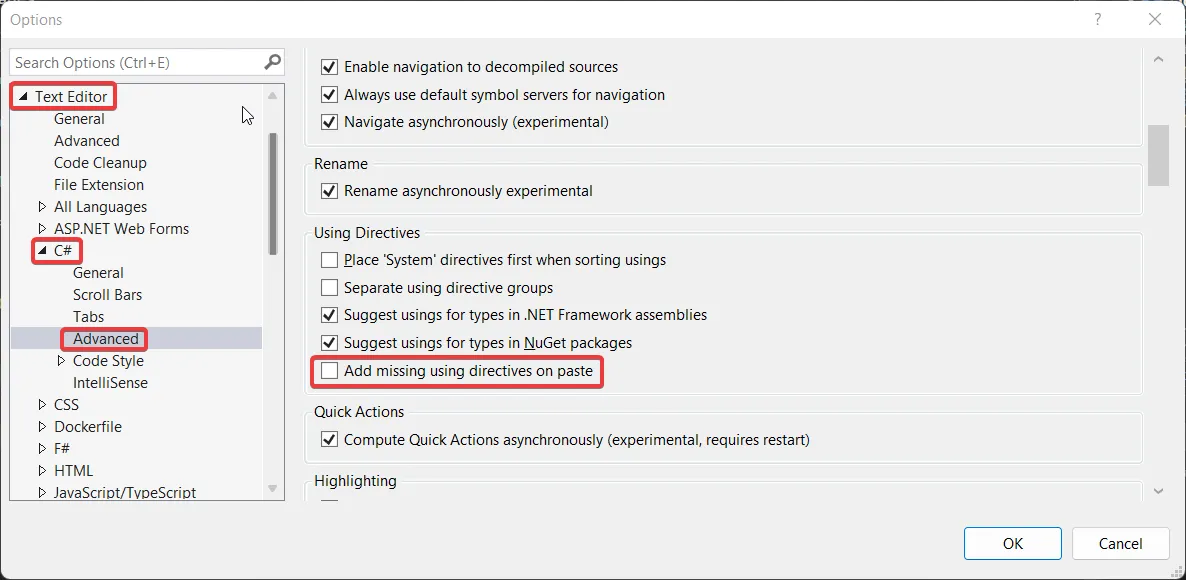The image size is (1186, 580).
Task: Enable Add missing using directives on paste
Action: pyautogui.click(x=329, y=371)
